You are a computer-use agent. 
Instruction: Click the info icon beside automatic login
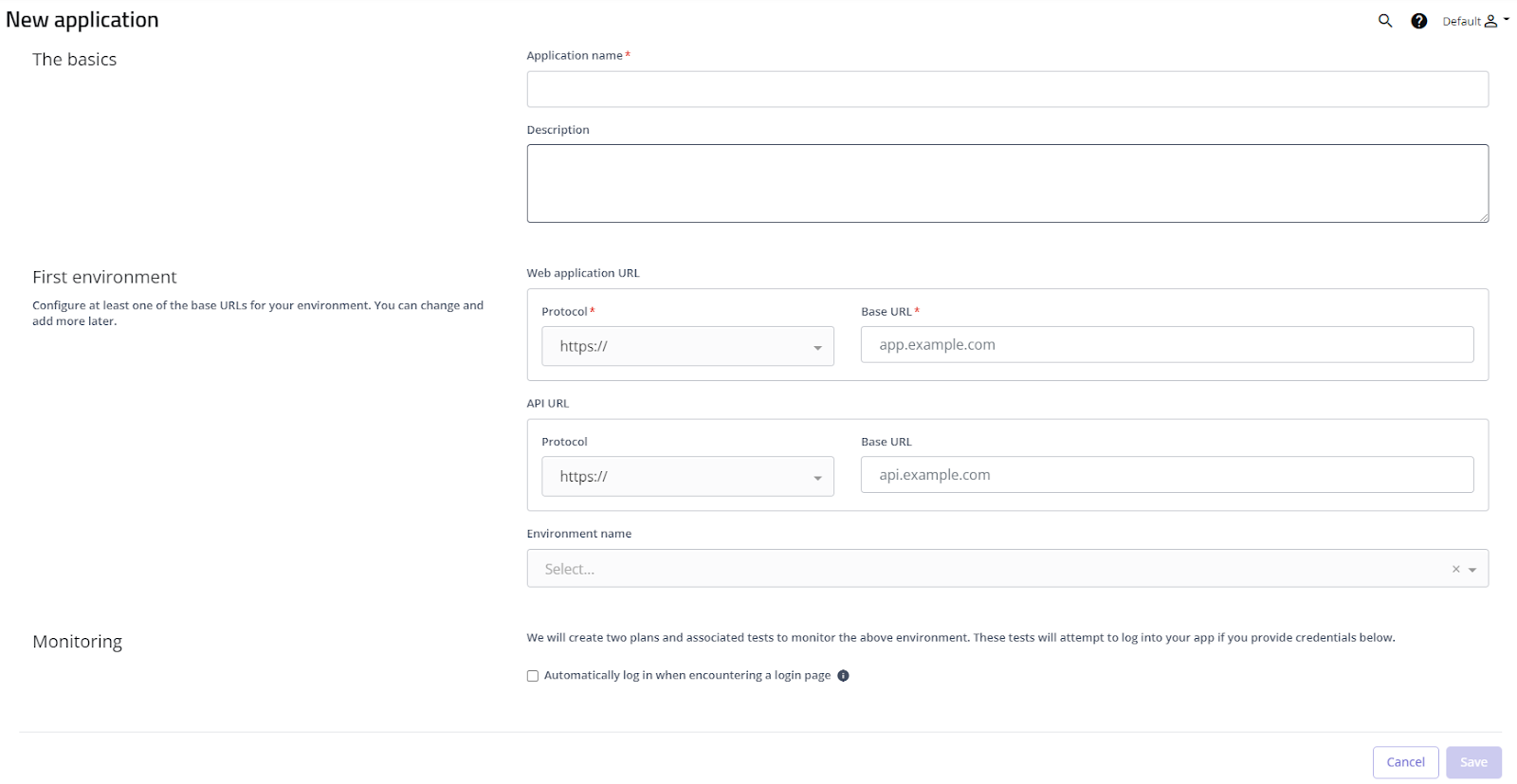843,676
